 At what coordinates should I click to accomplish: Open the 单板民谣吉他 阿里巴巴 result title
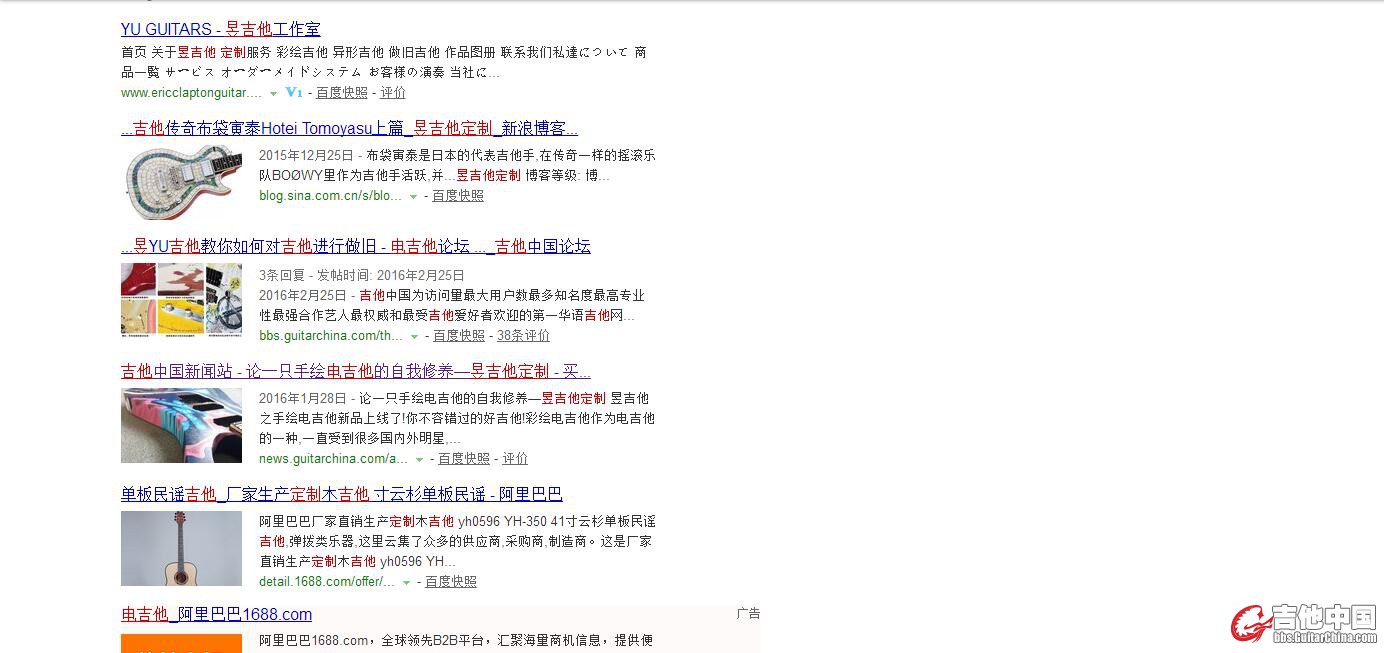click(x=342, y=494)
